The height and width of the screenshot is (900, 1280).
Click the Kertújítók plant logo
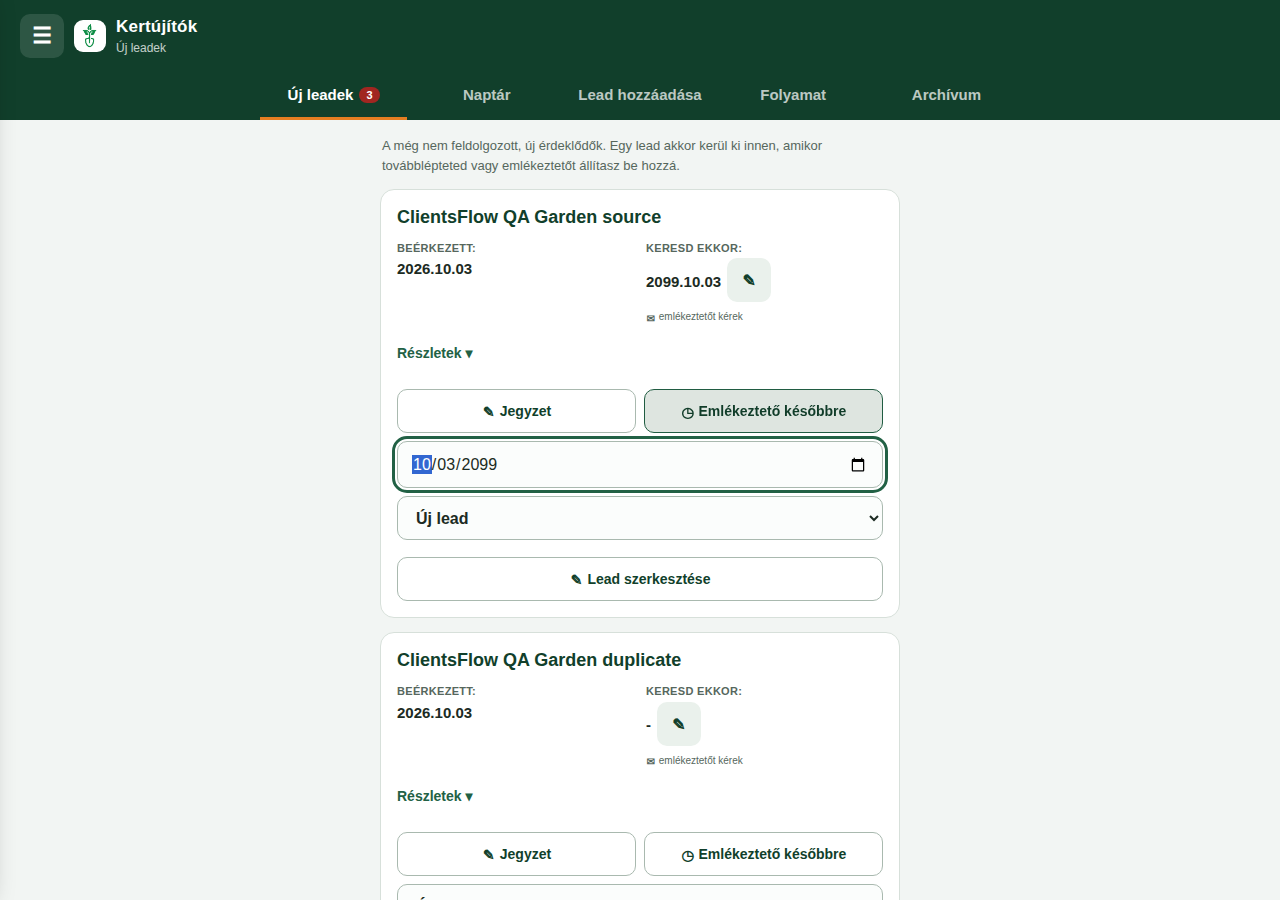pos(90,36)
